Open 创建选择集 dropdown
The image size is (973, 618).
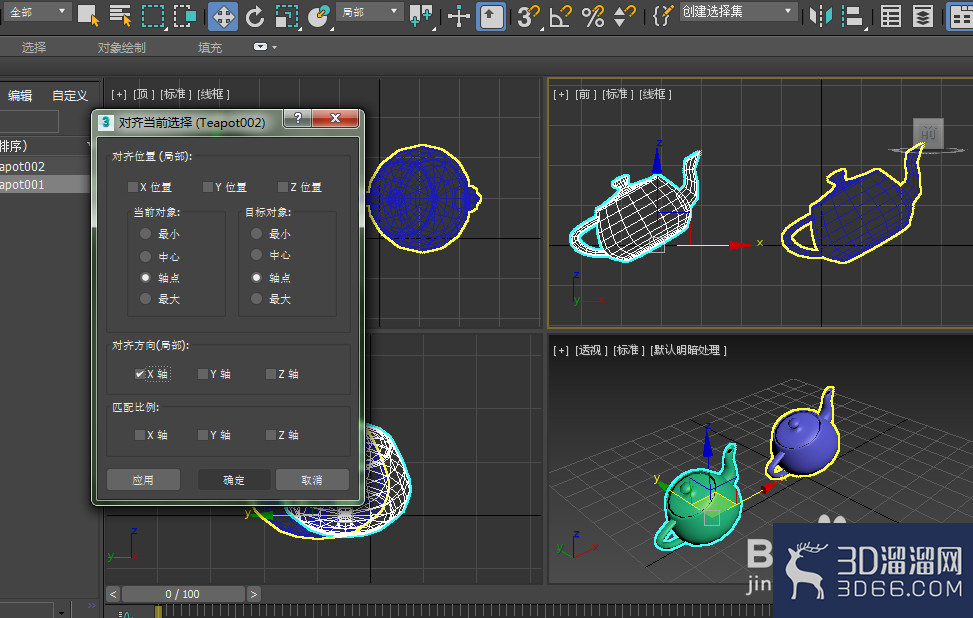point(738,12)
